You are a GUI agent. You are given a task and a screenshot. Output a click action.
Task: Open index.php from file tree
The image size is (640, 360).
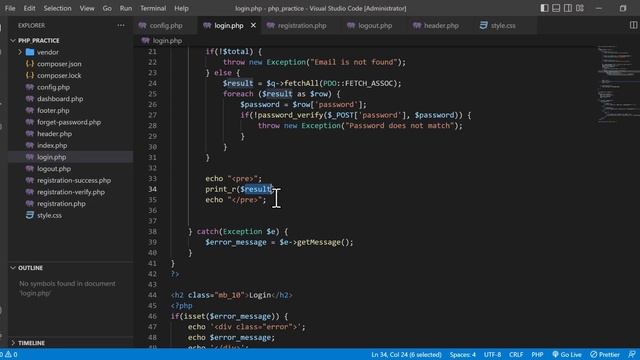(x=52, y=145)
